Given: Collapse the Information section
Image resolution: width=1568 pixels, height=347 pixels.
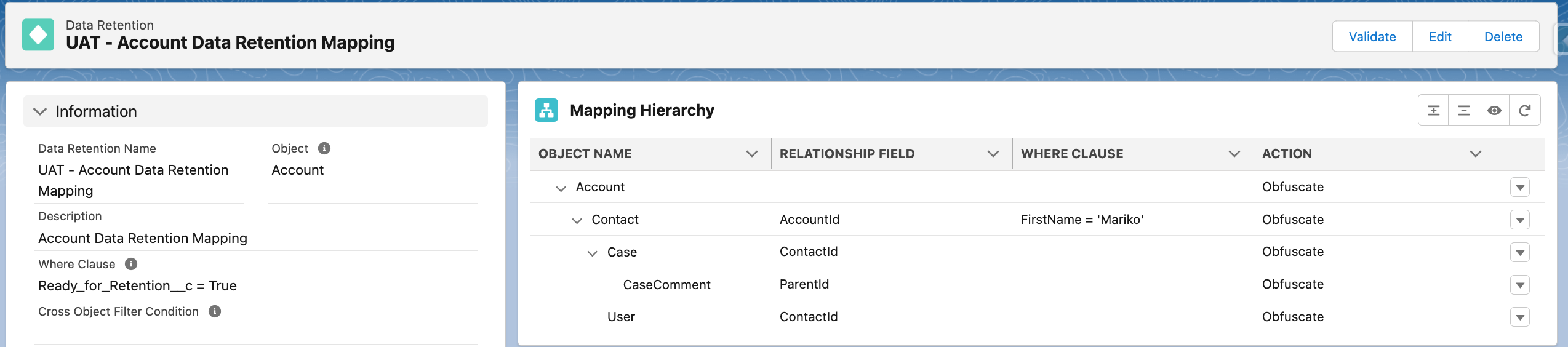Looking at the screenshot, I should pos(40,111).
